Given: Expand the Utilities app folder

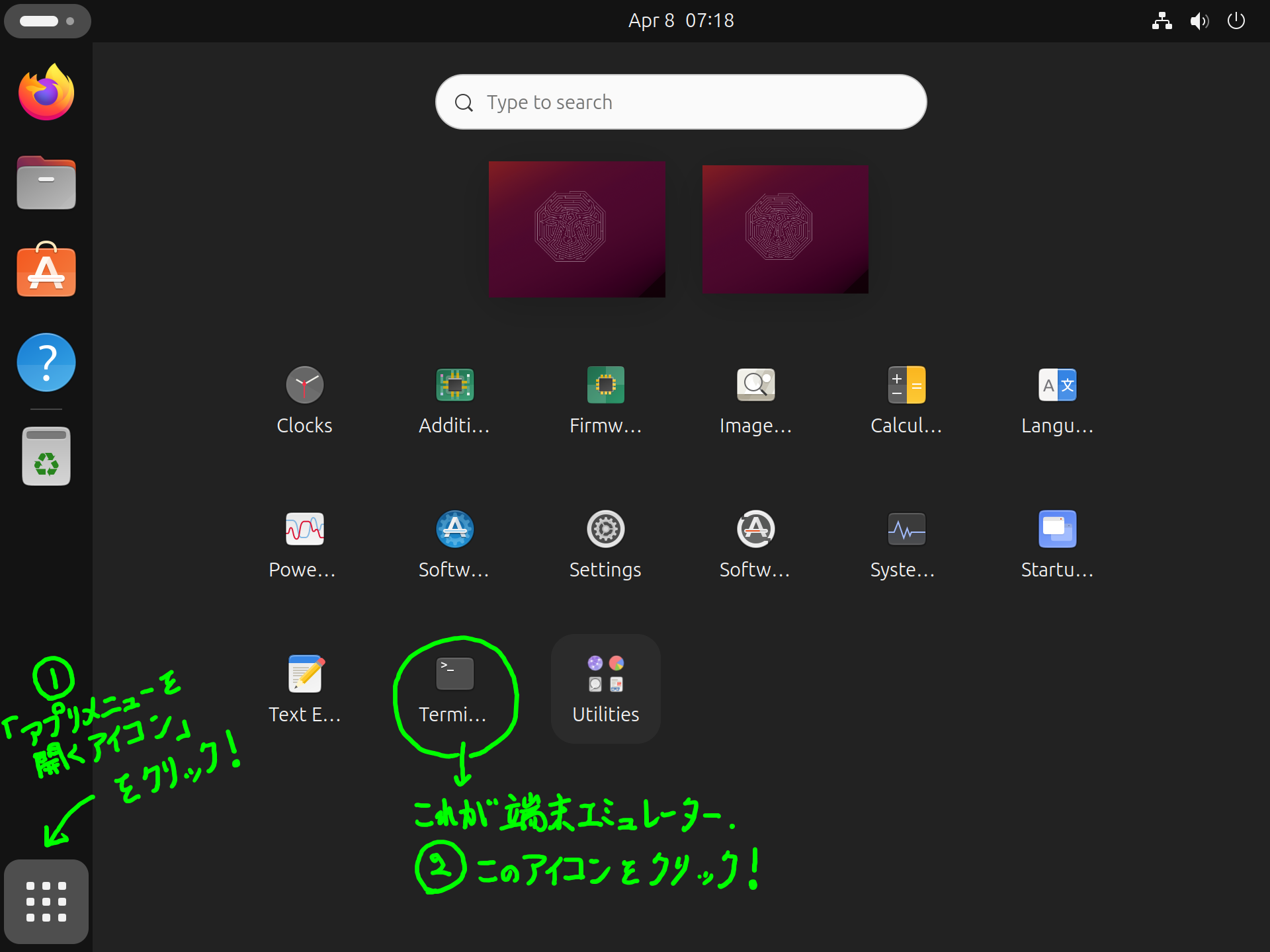Looking at the screenshot, I should point(605,688).
